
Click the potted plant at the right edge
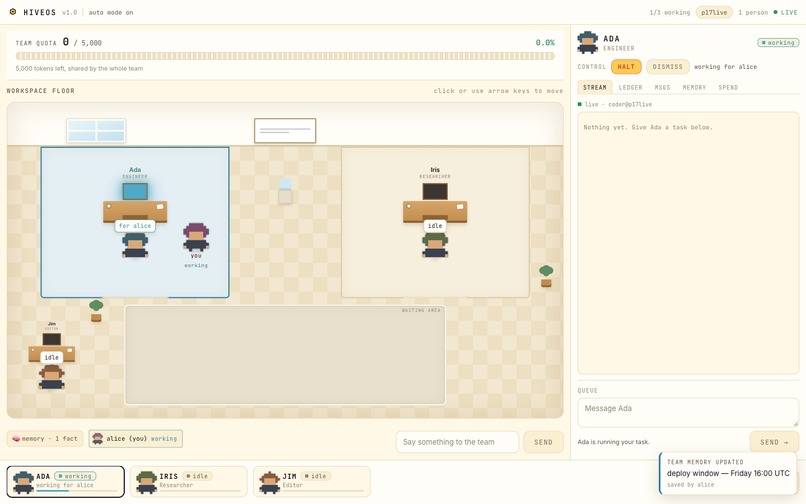[x=546, y=276]
